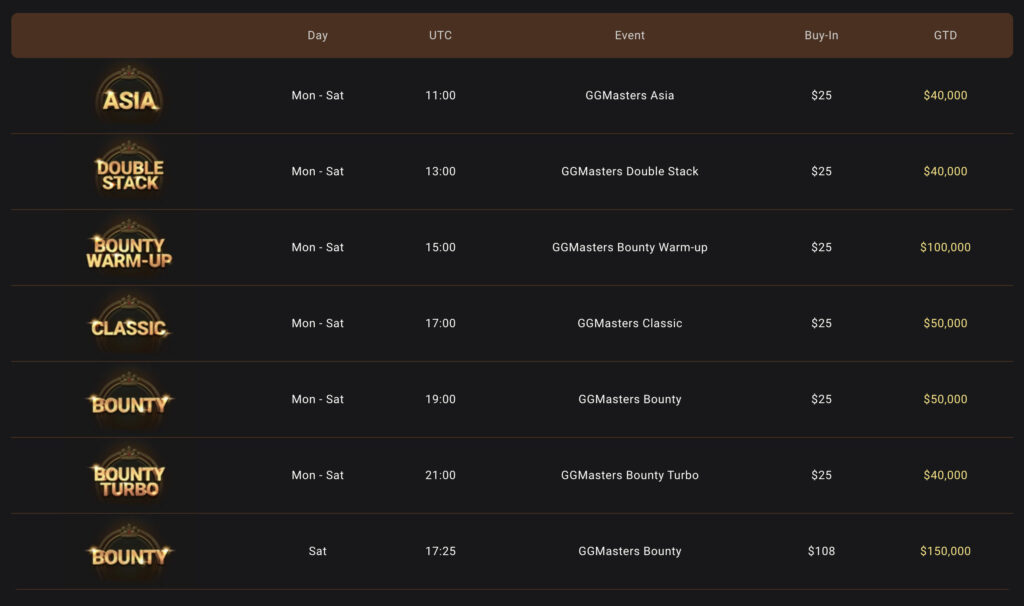1024x606 pixels.
Task: Click the GTD column header
Action: coord(945,35)
